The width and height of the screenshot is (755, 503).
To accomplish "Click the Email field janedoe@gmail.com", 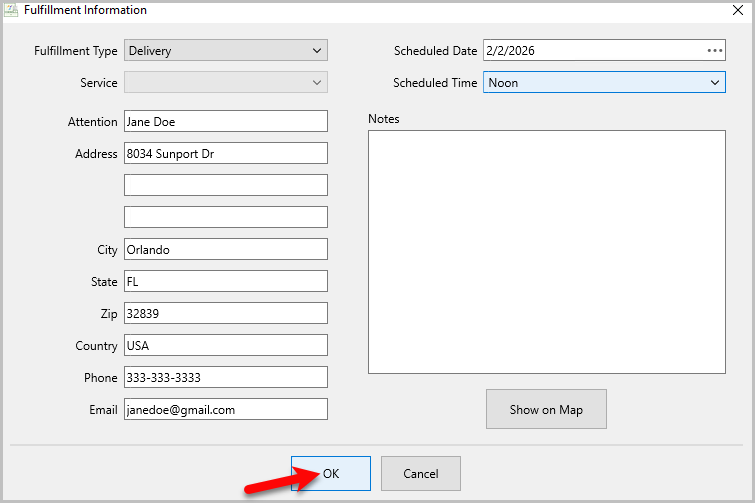I will pyautogui.click(x=226, y=409).
